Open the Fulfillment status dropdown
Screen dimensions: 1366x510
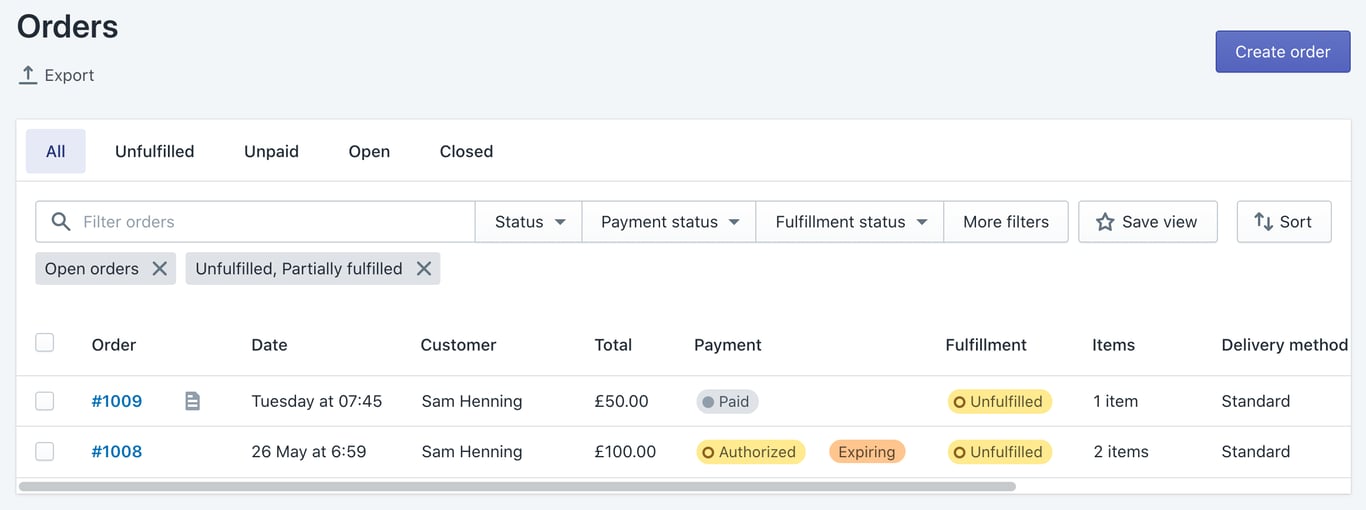pos(850,222)
